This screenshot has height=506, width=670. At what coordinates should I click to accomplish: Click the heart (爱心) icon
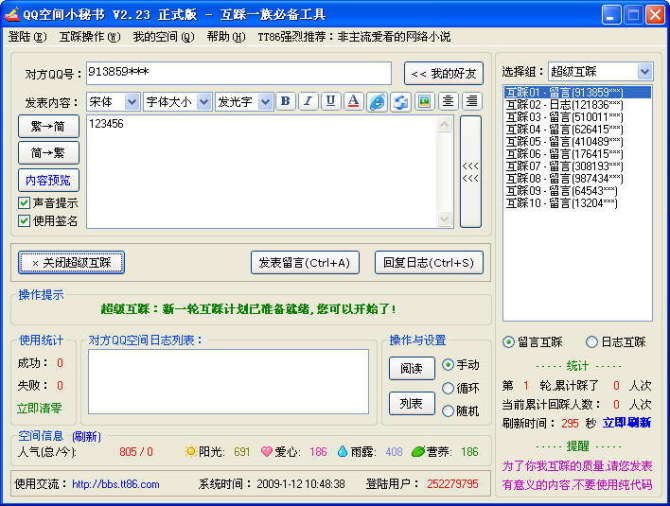point(266,451)
